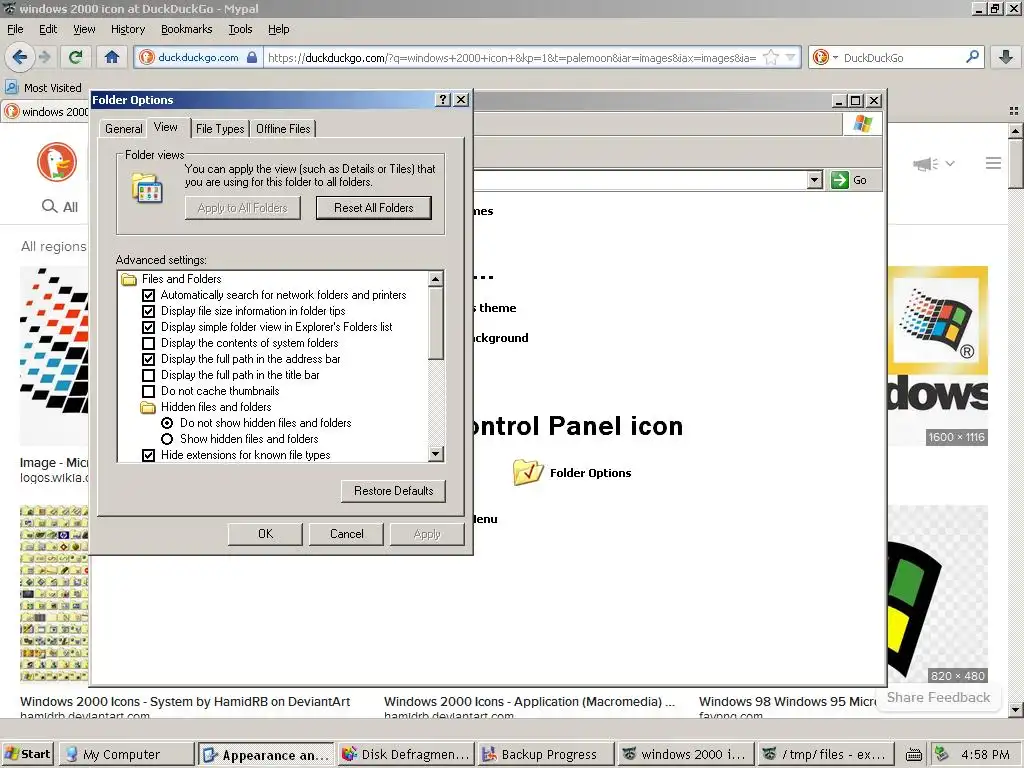
Task: Click the Folder Options icon in Control Panel
Action: [528, 472]
